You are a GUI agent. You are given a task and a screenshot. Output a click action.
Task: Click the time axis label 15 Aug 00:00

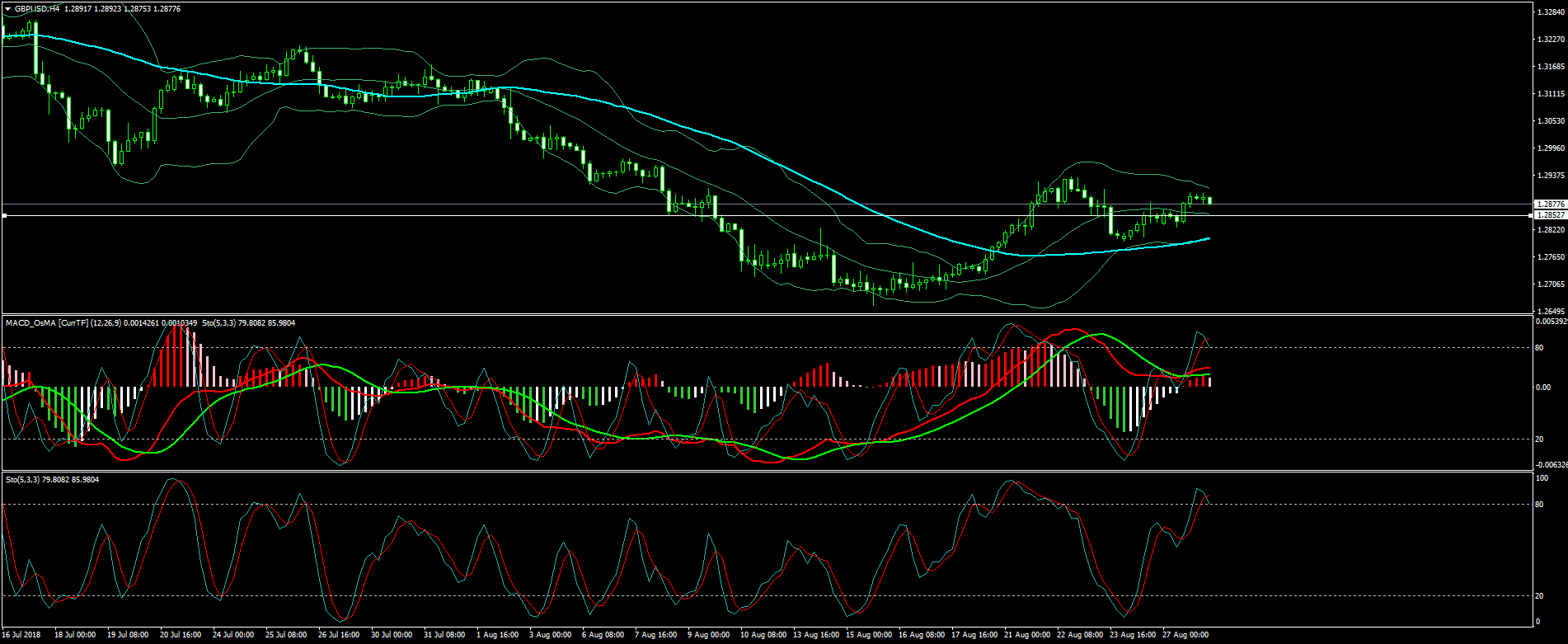click(x=869, y=635)
